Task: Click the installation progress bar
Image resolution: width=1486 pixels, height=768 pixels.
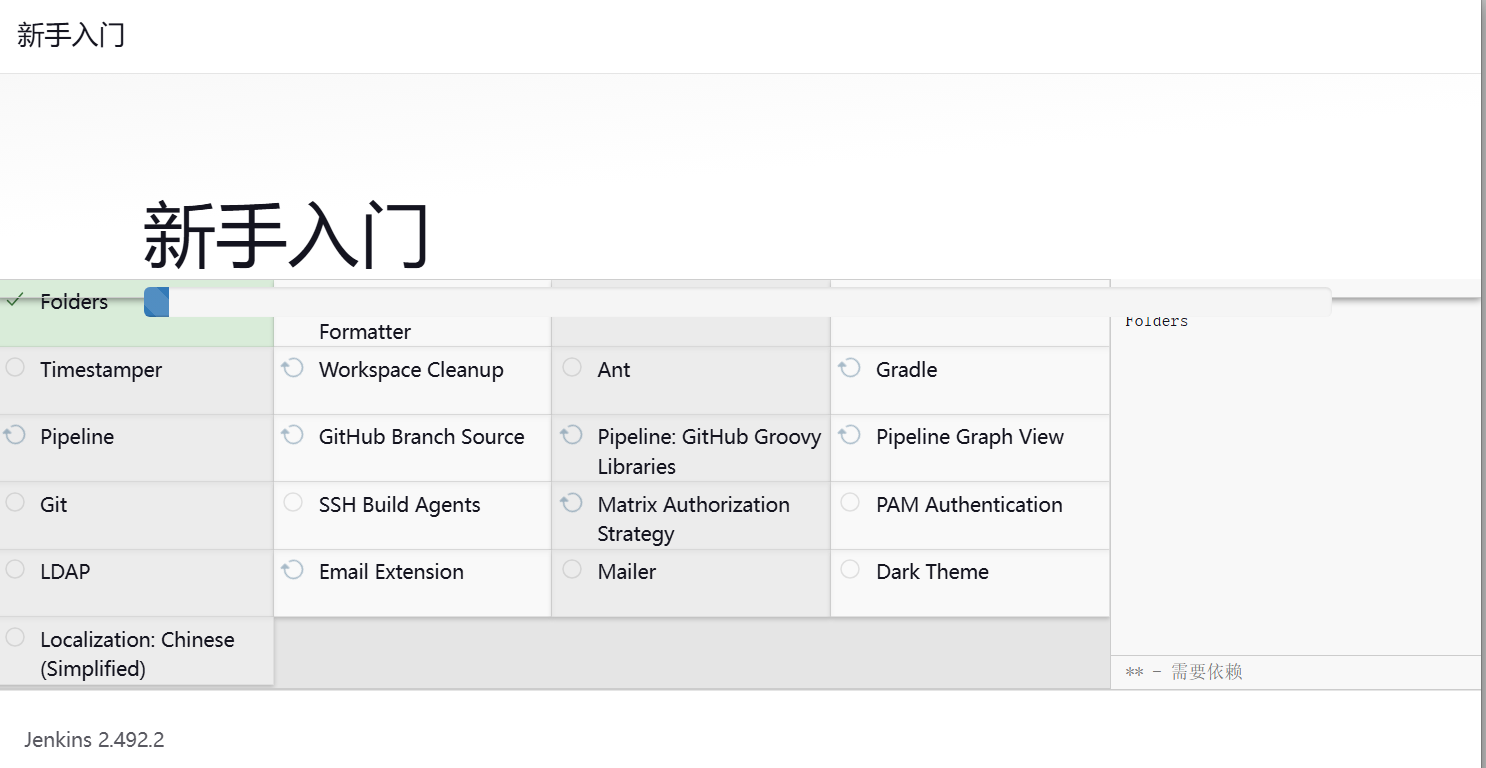Action: click(x=737, y=302)
